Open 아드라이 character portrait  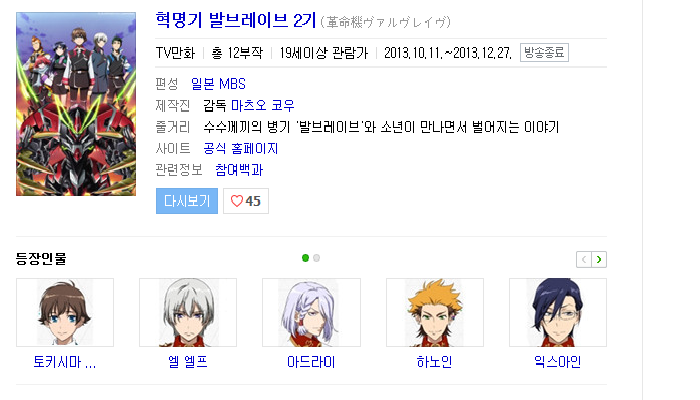[311, 312]
